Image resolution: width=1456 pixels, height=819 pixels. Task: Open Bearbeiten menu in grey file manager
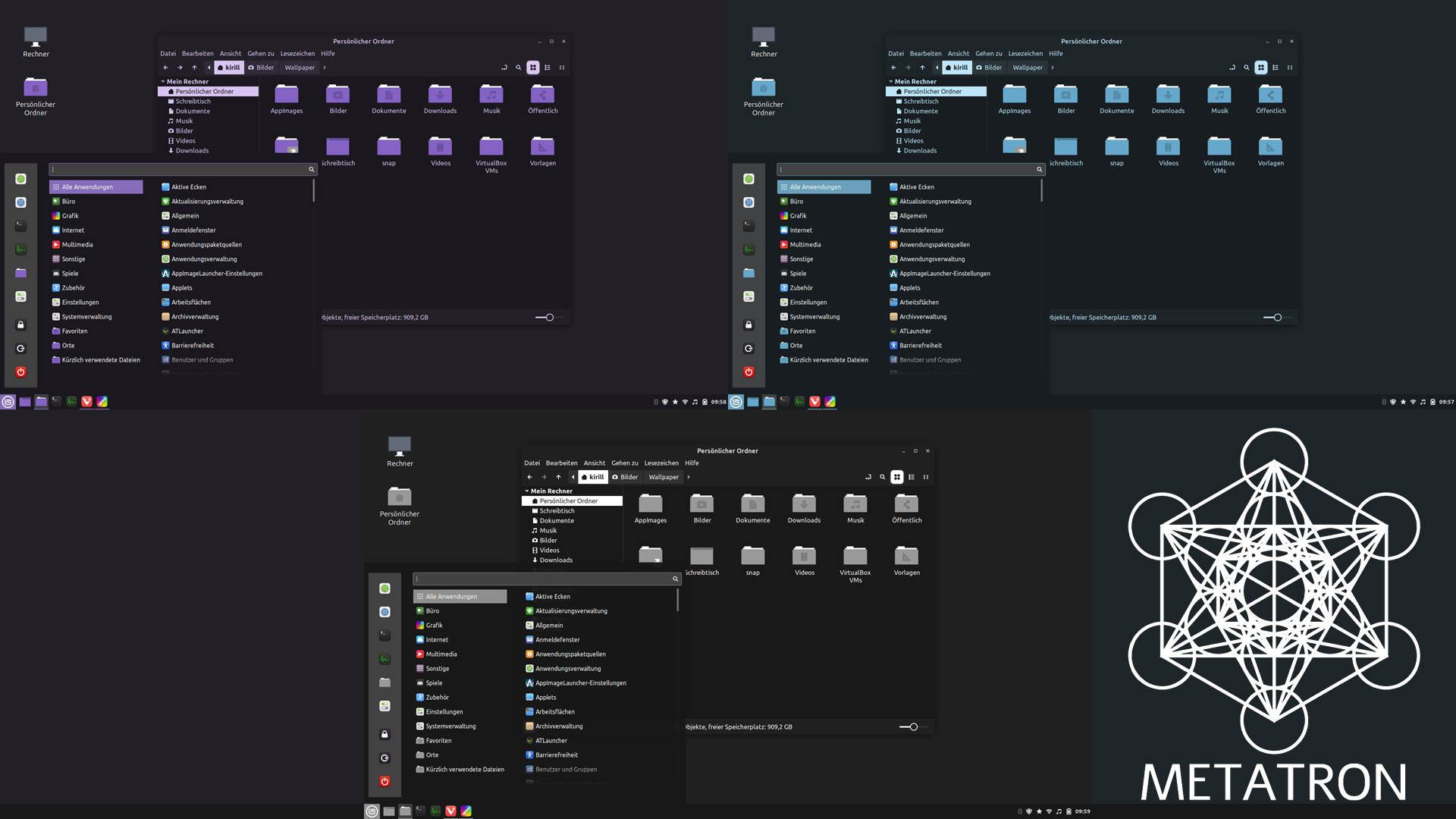pyautogui.click(x=562, y=463)
